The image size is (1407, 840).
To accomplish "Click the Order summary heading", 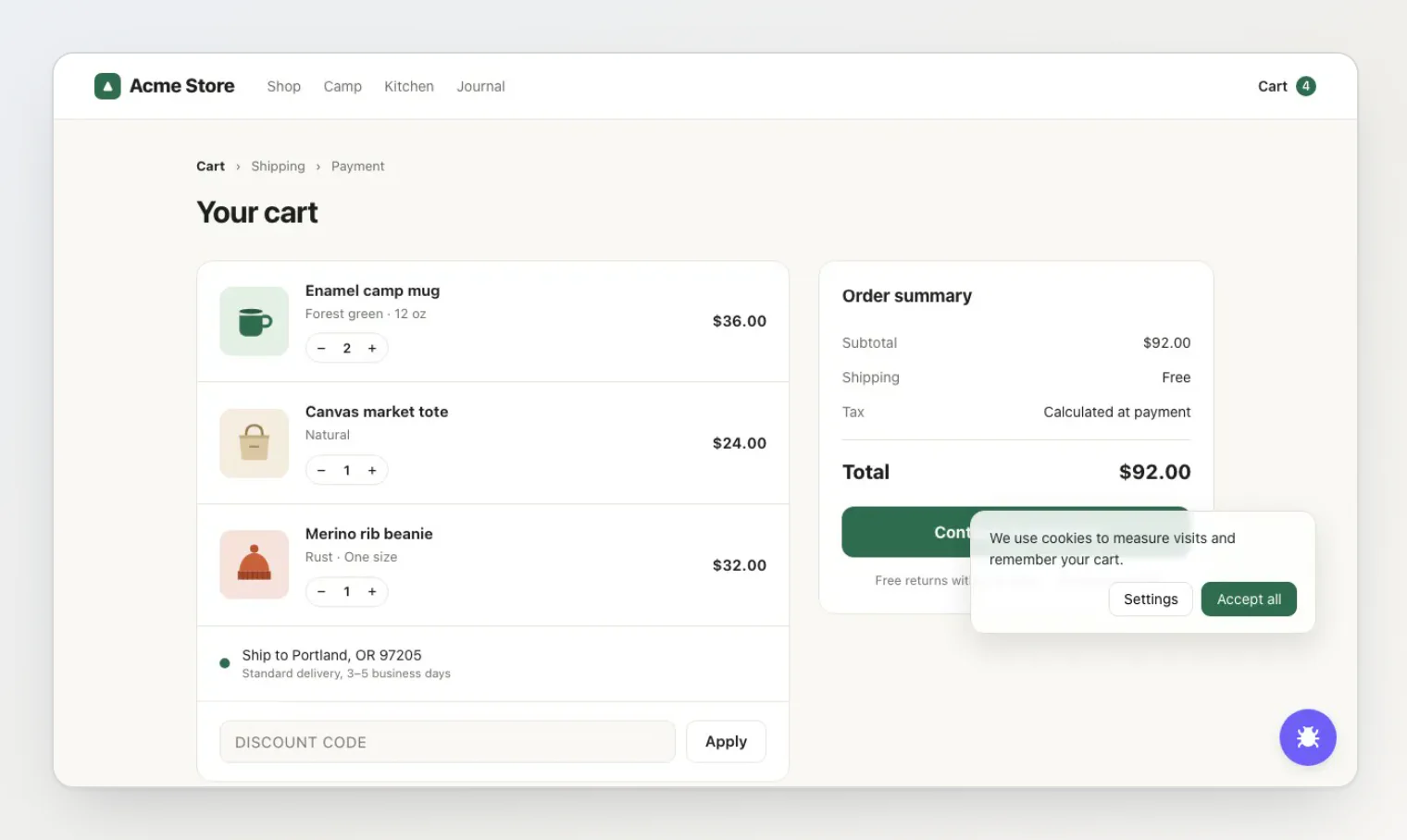I will pyautogui.click(x=907, y=296).
